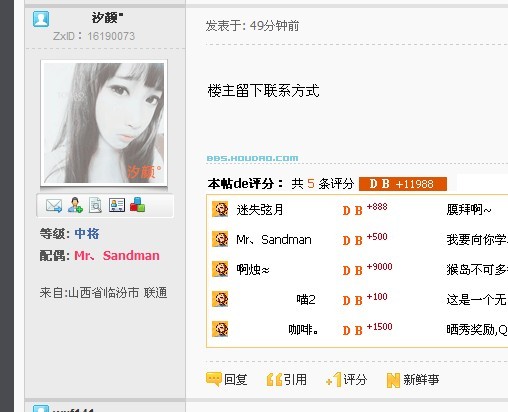This screenshot has width=508, height=412.
Task: Click the username 汐颜 at post top
Action: click(107, 17)
